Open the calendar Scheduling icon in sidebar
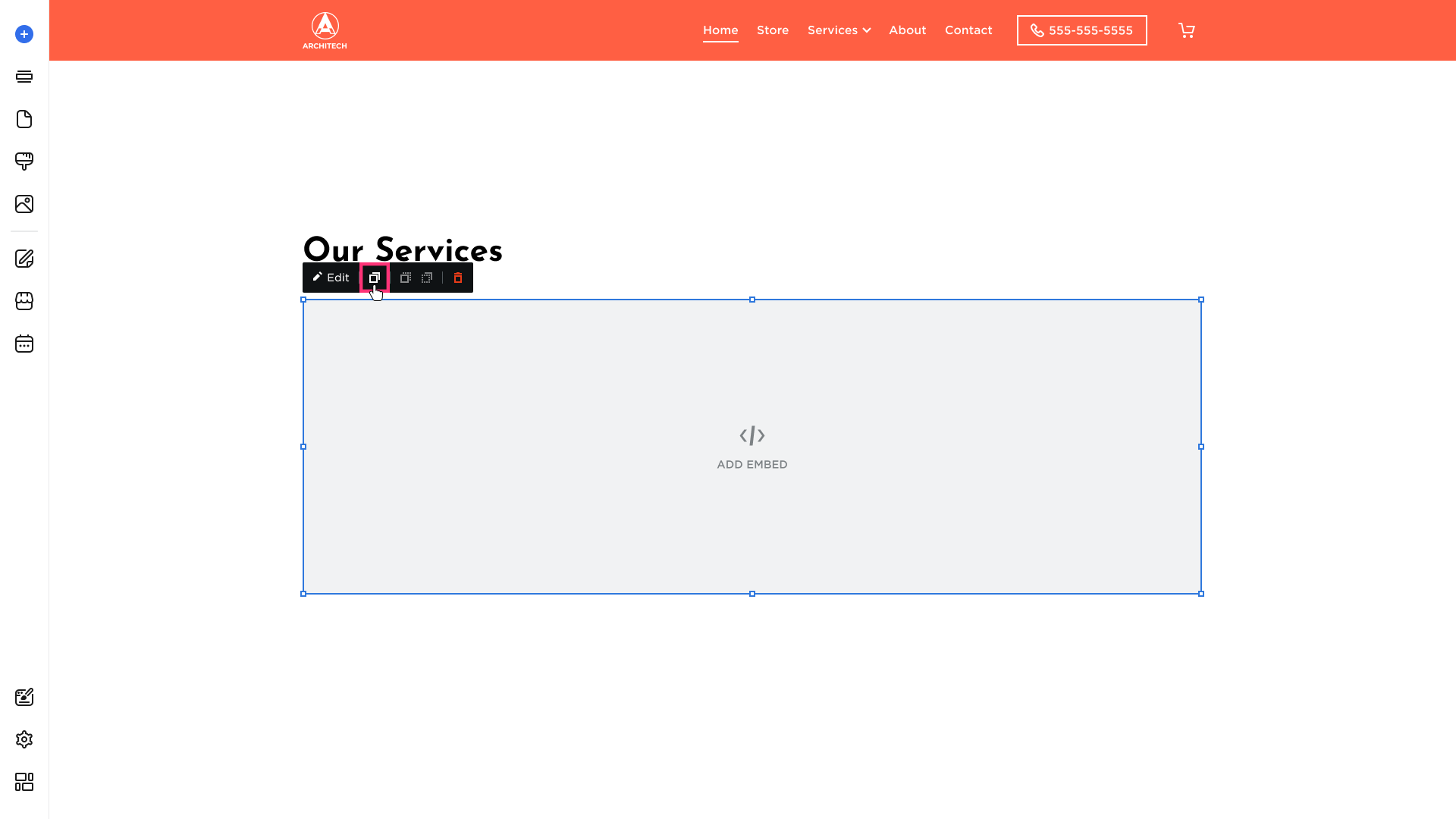 [x=24, y=344]
